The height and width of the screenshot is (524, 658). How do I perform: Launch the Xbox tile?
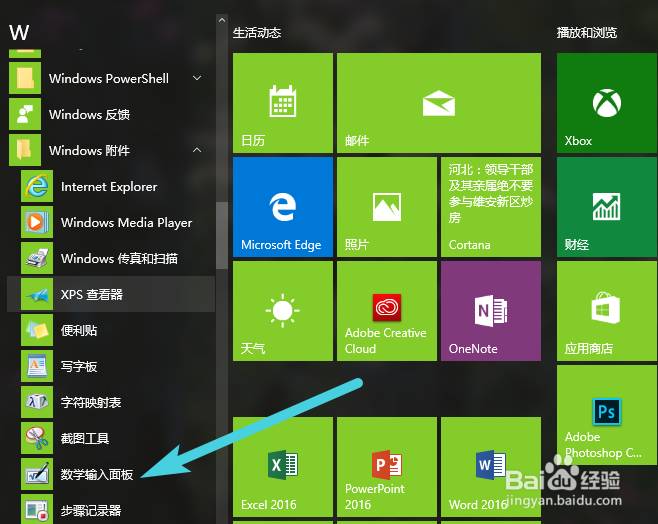click(x=607, y=103)
